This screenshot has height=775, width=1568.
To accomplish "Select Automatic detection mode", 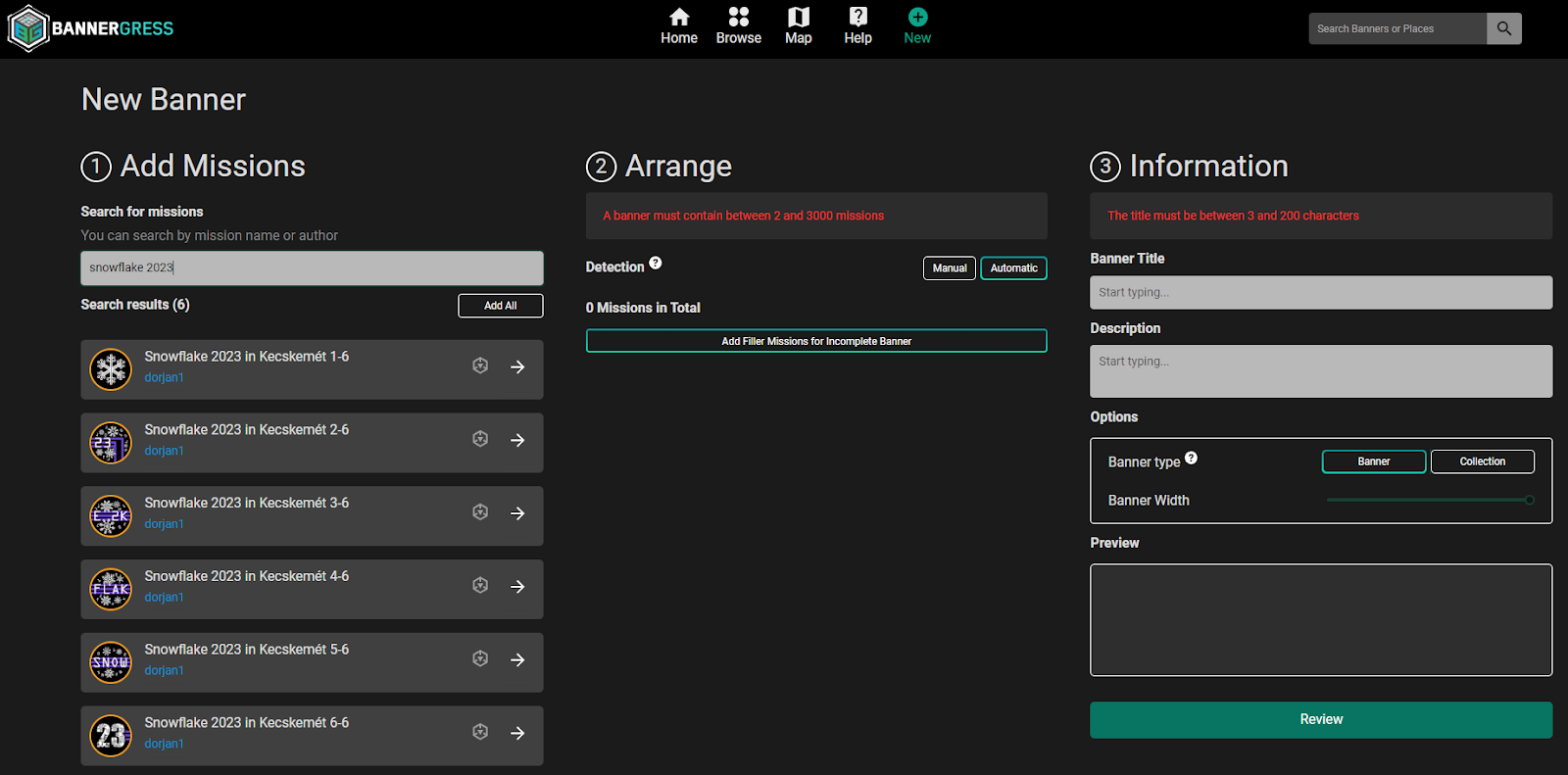I will coord(1013,268).
